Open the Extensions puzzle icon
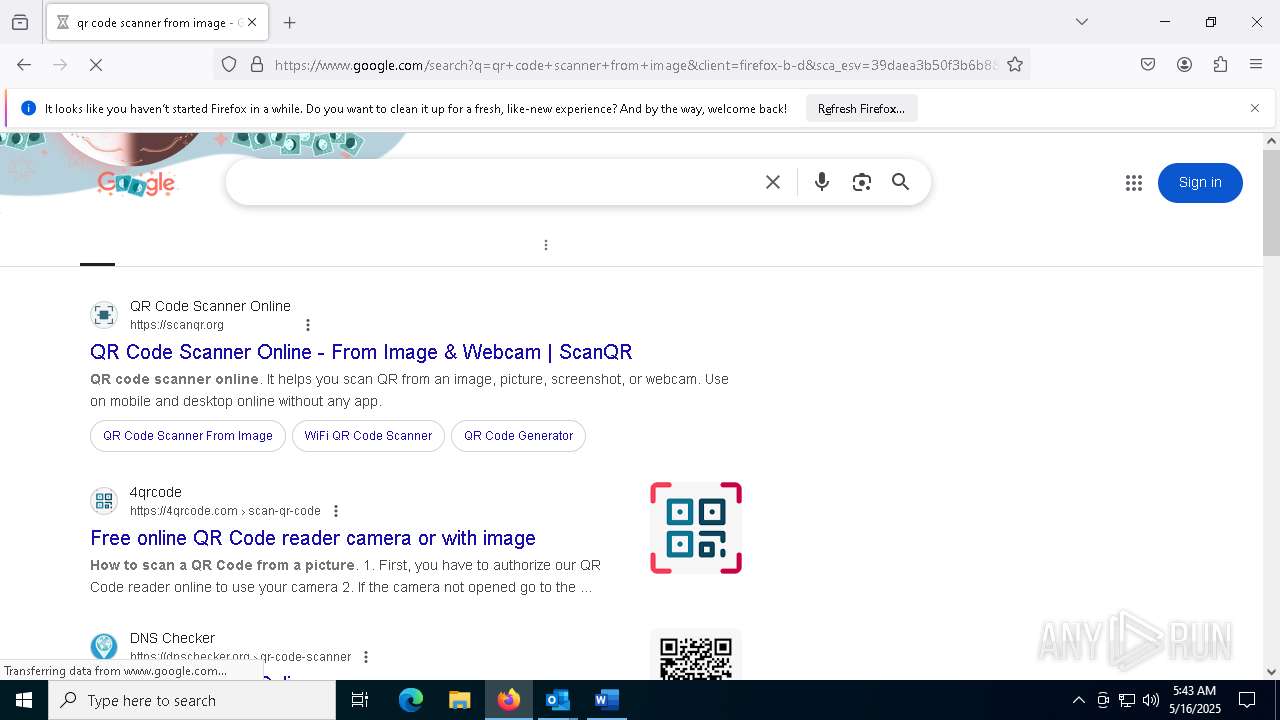 click(1220, 65)
